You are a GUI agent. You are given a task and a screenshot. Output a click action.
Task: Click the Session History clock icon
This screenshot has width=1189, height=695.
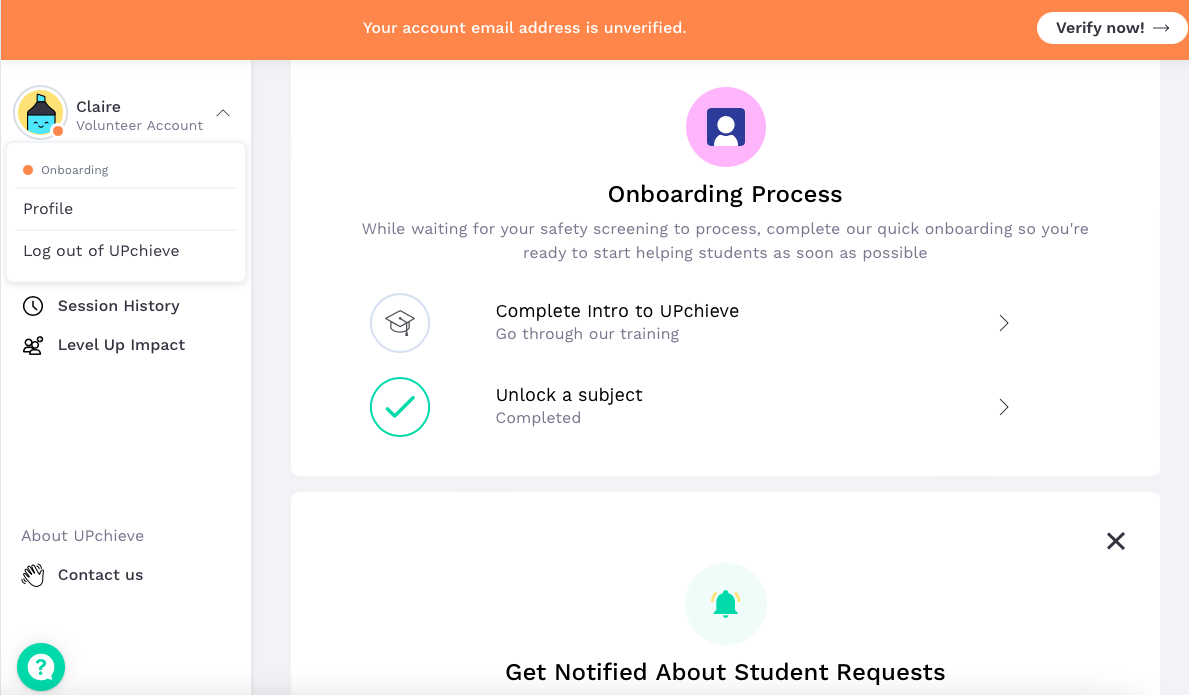[x=33, y=306]
